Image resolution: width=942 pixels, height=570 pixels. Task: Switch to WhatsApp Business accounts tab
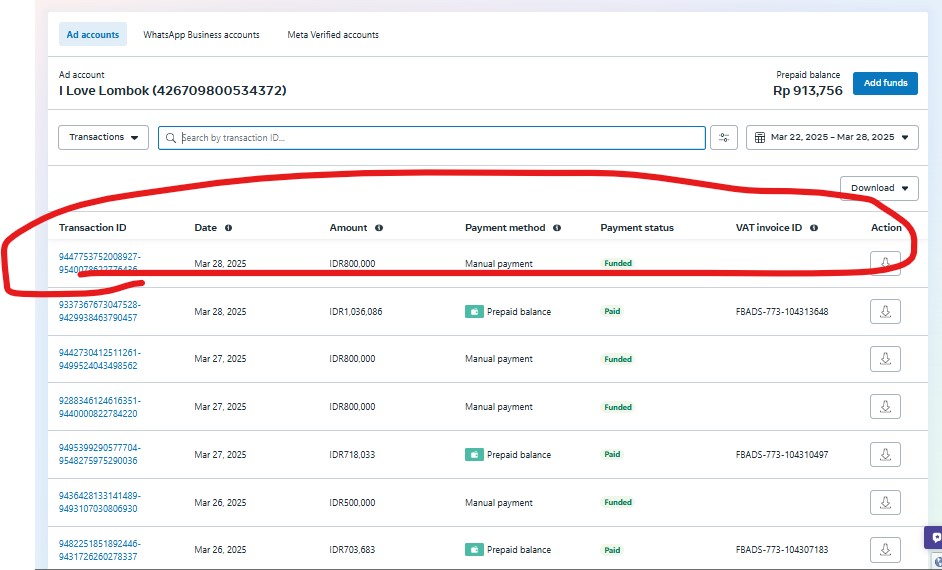coord(201,35)
